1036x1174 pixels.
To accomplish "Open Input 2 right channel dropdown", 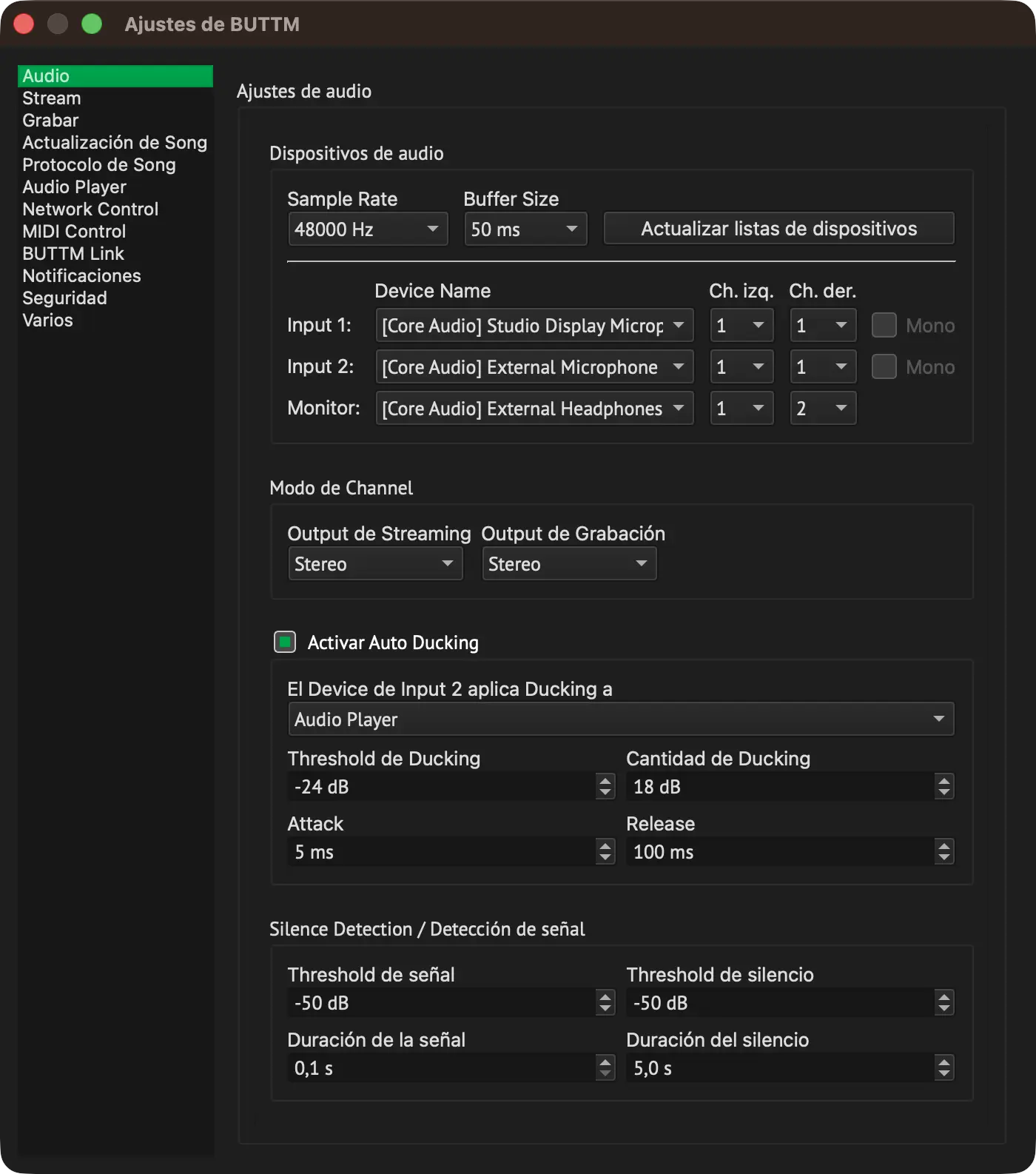I will [x=823, y=366].
